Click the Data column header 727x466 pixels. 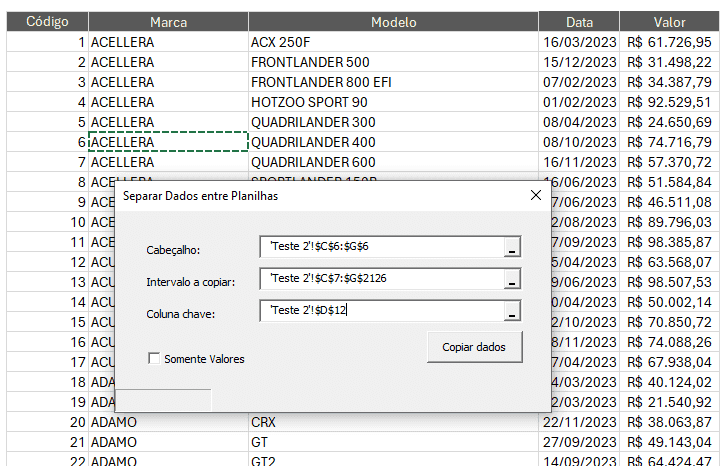click(579, 21)
